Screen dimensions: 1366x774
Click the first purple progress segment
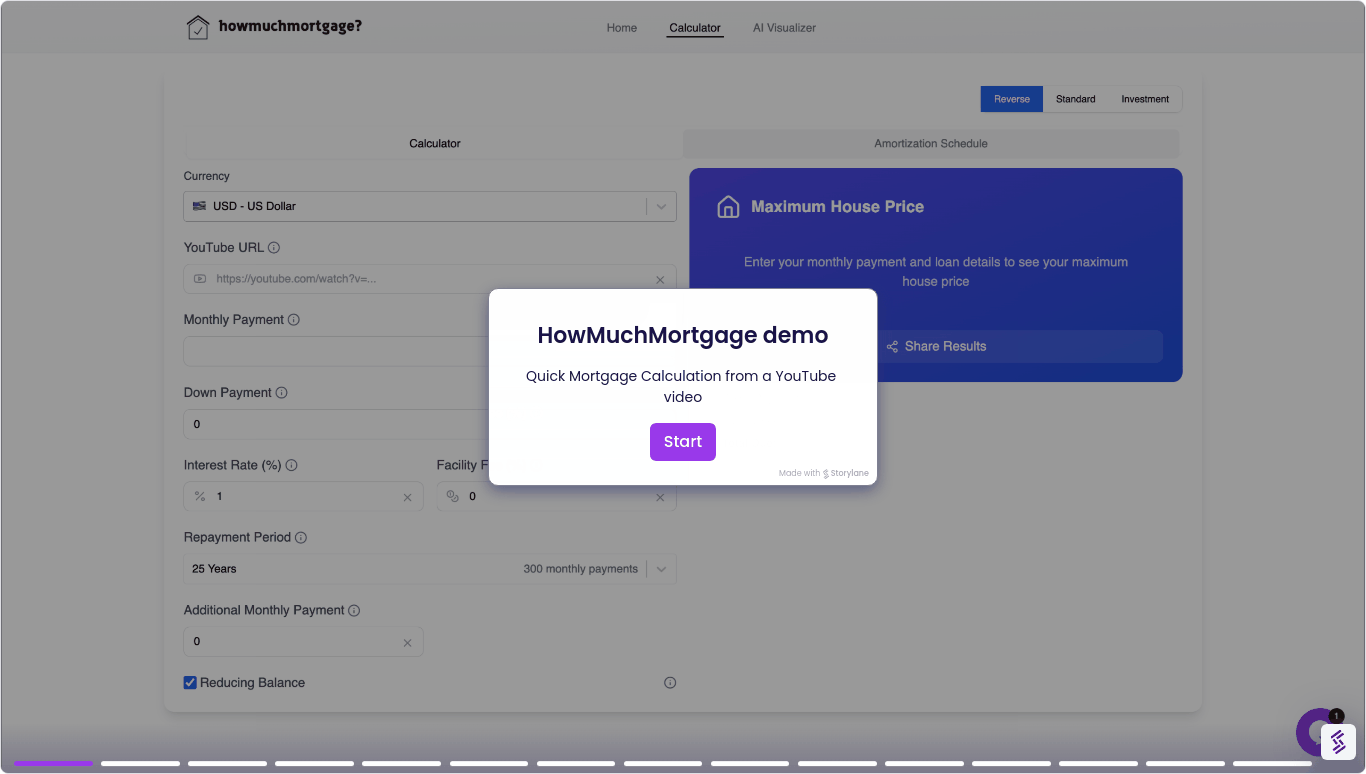point(53,763)
